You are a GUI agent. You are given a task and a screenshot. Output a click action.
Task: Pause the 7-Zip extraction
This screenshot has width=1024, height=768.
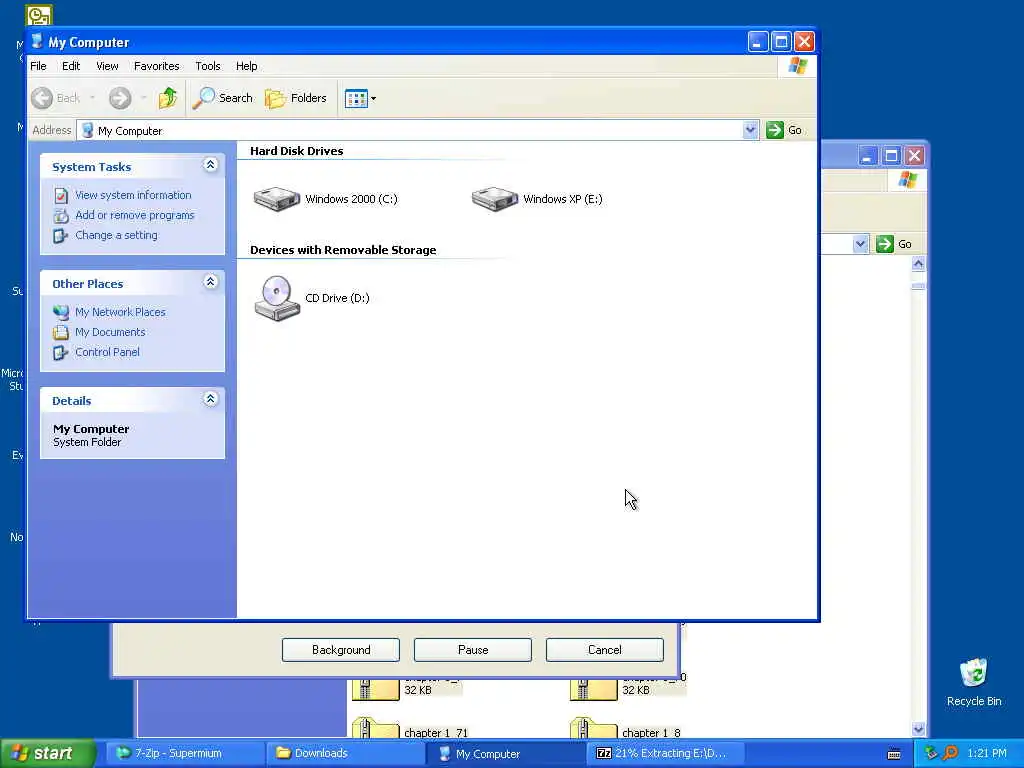pyautogui.click(x=473, y=650)
